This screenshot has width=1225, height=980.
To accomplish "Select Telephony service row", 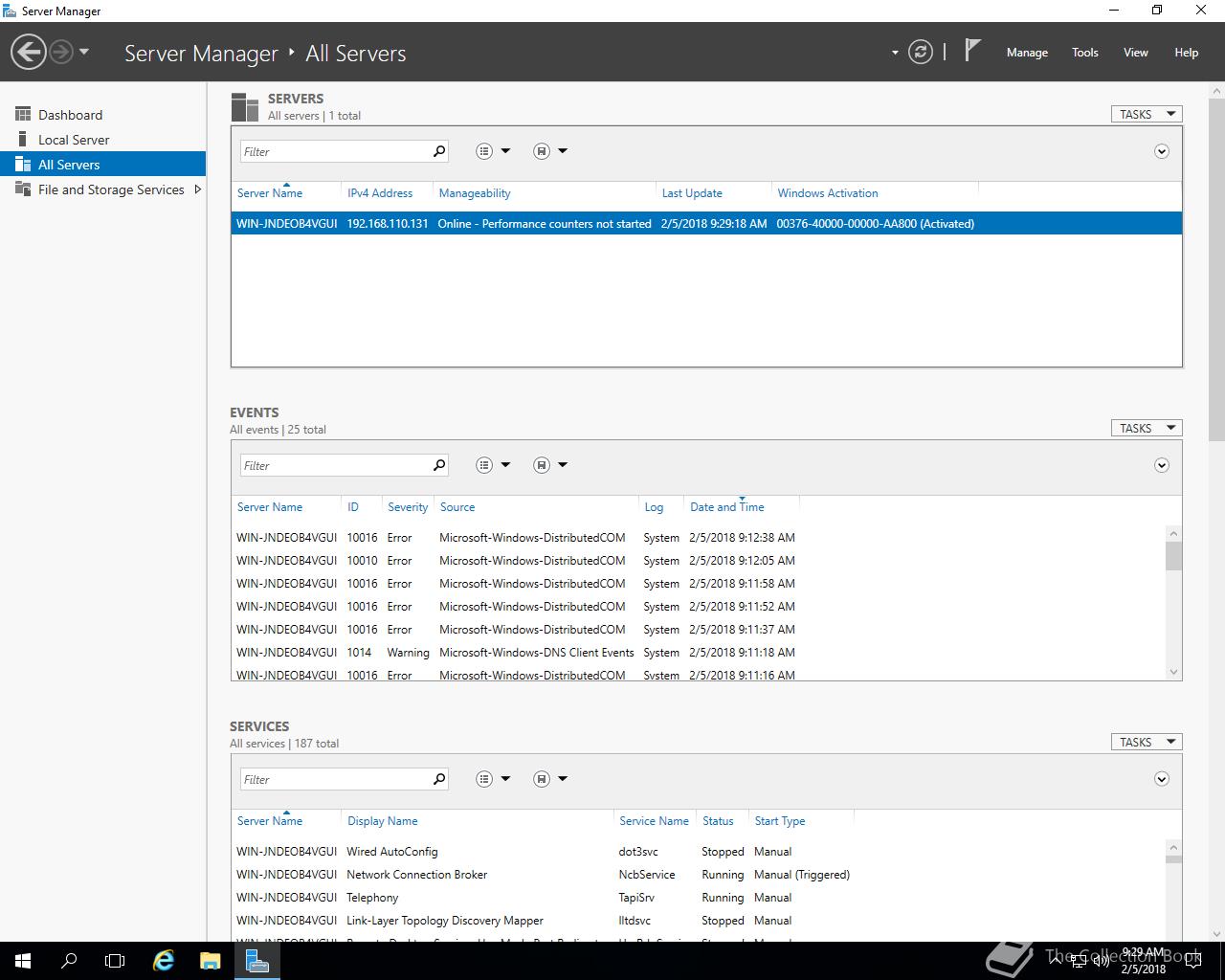I will click(x=699, y=898).
